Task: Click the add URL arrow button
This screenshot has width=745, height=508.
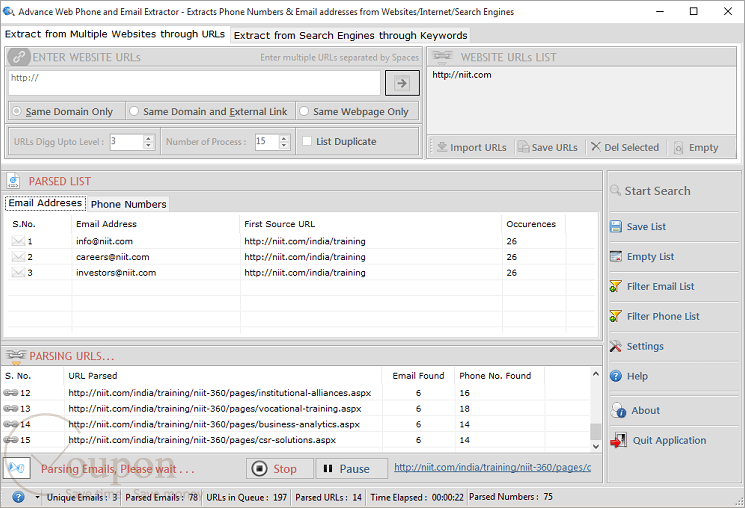Action: click(x=402, y=83)
